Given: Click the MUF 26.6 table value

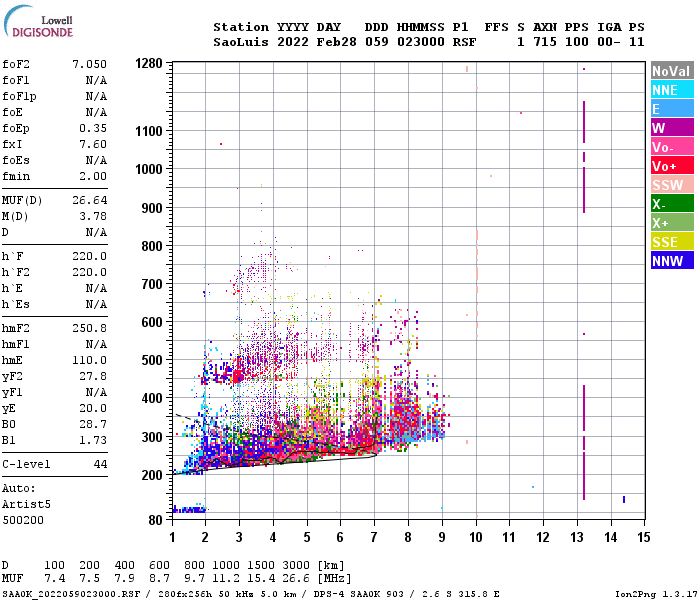Looking at the screenshot, I should (x=296, y=579).
